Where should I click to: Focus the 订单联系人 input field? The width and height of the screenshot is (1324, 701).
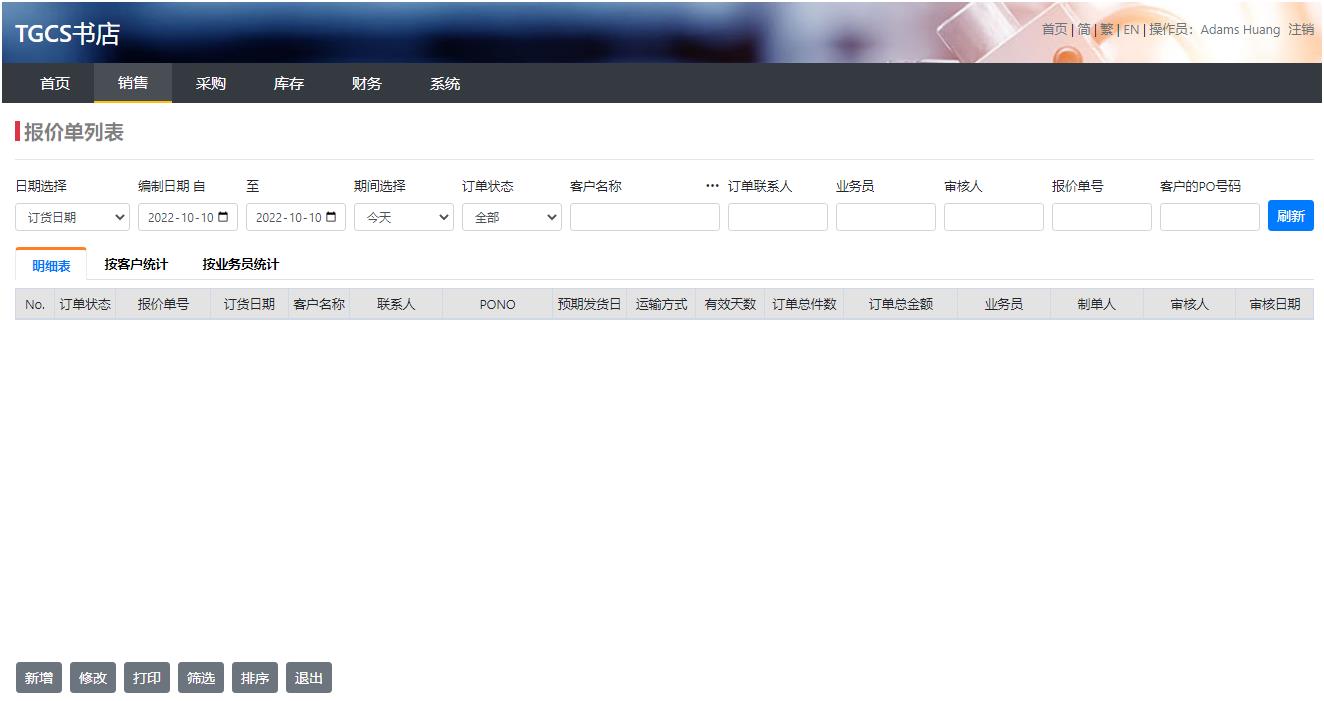[778, 217]
